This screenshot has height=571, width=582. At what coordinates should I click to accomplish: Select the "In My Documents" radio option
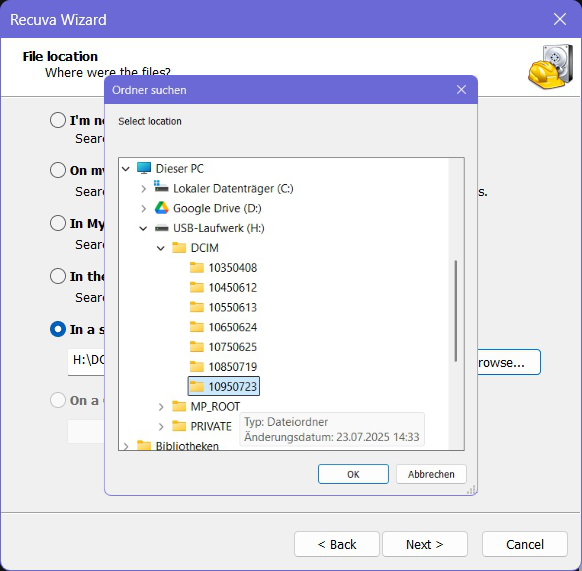[x=58, y=223]
